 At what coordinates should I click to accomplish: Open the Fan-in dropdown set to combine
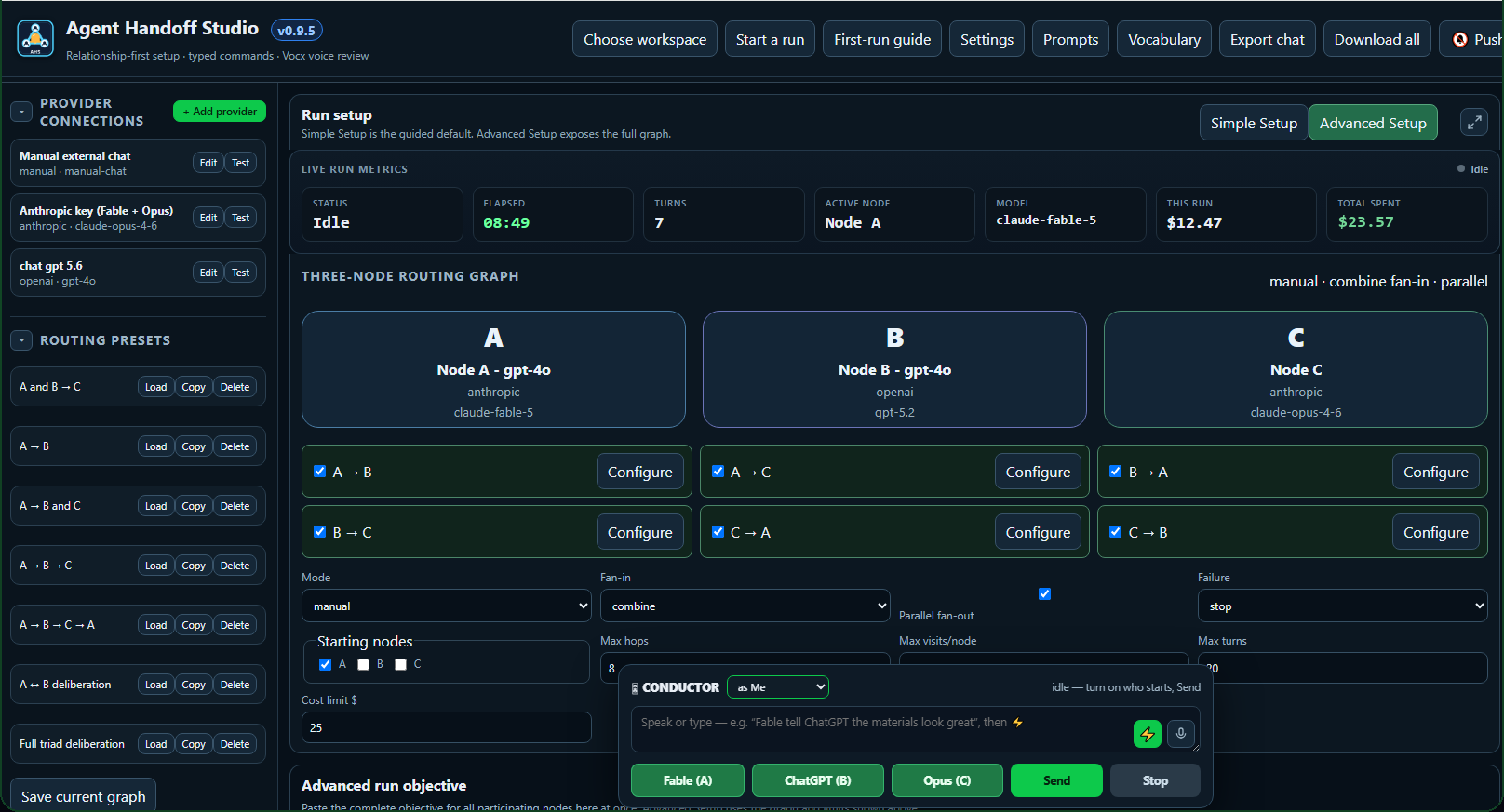click(745, 606)
